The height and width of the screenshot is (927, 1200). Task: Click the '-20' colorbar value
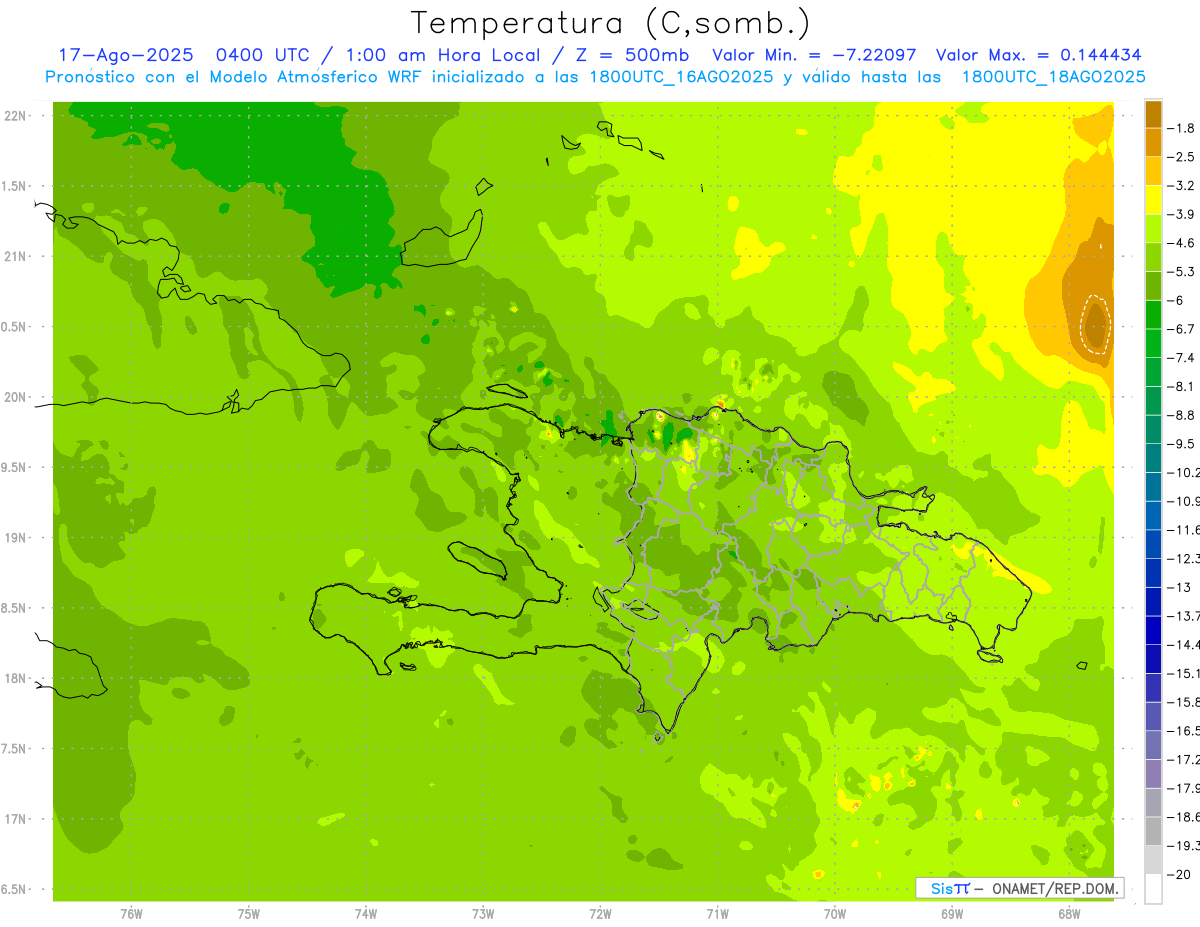1180,874
